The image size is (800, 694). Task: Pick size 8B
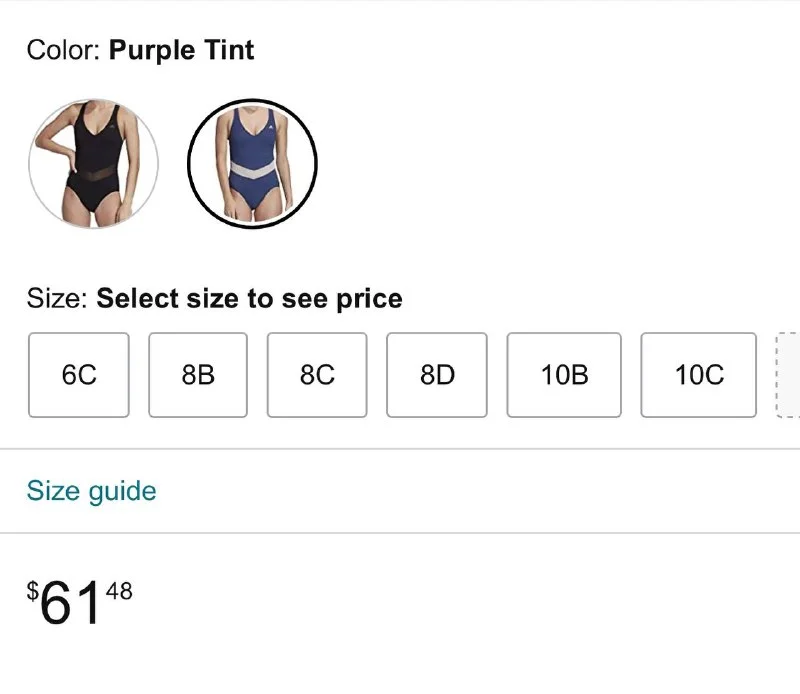198,375
